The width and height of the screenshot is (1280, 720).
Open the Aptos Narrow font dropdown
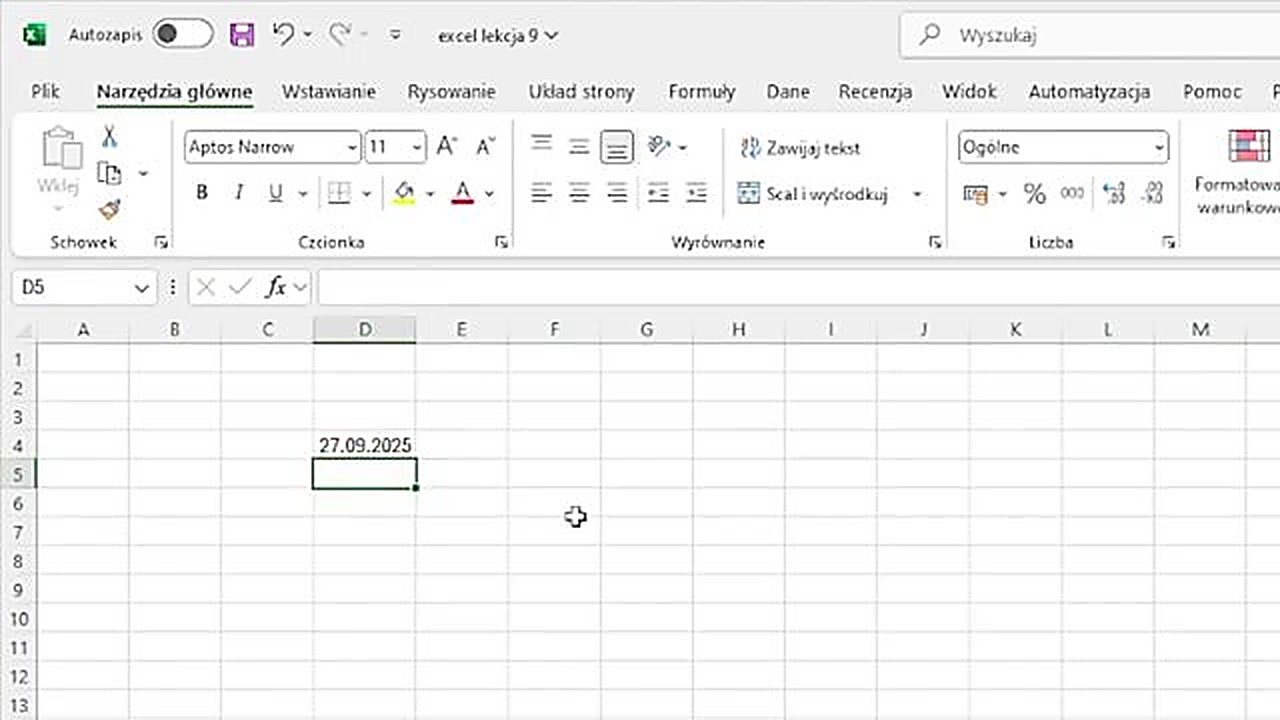[352, 148]
